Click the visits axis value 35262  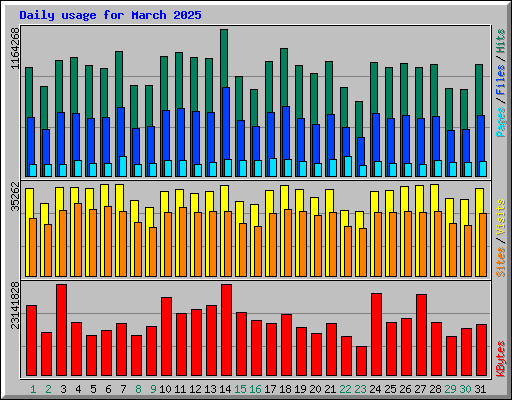(15, 196)
